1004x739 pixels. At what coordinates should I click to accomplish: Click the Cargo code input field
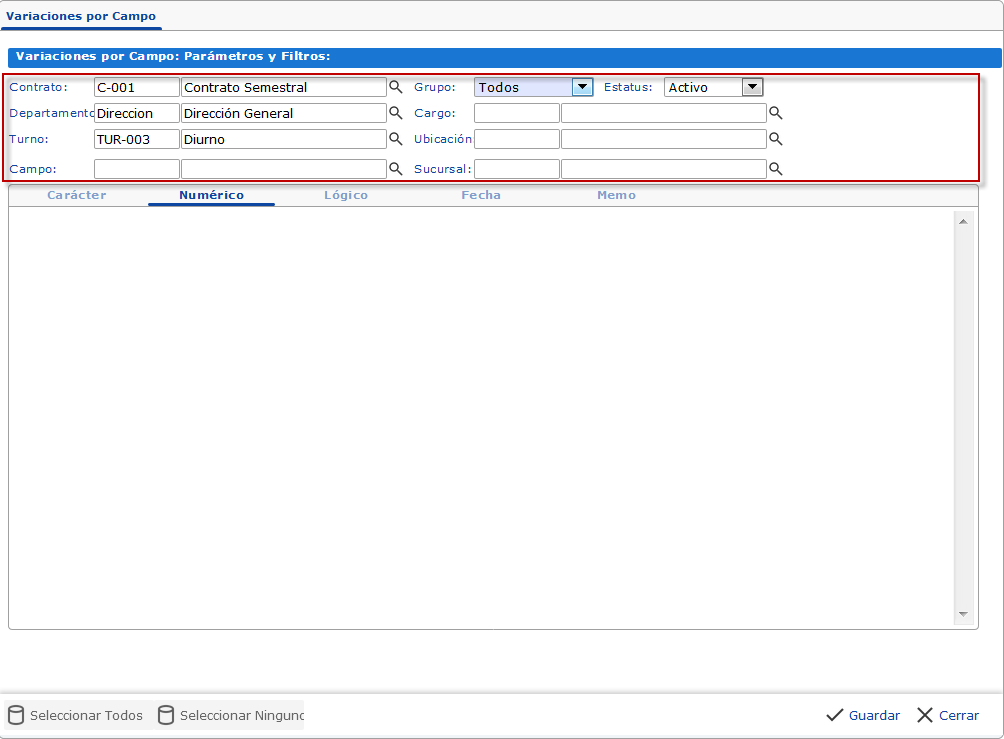(516, 113)
